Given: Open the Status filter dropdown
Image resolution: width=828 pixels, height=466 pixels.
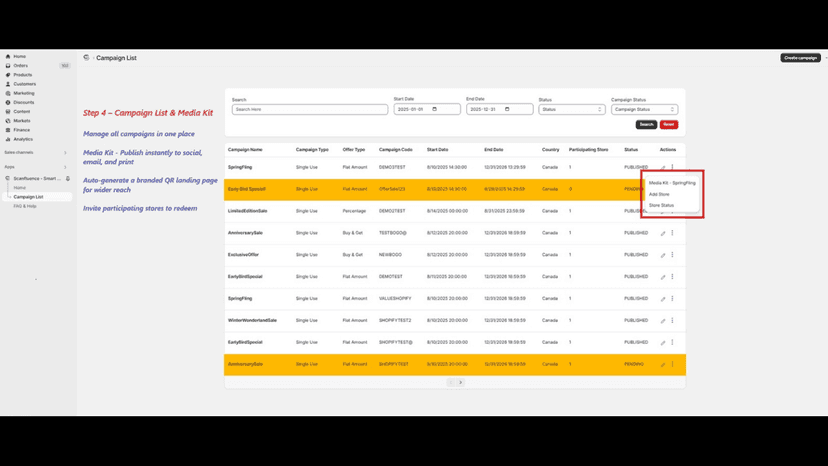Looking at the screenshot, I should 572,109.
